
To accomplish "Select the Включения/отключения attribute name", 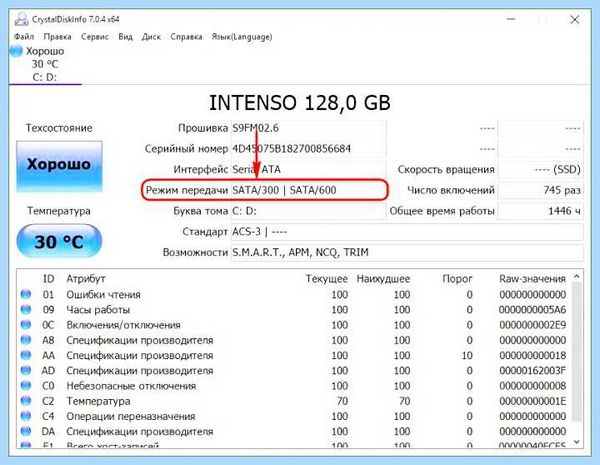I will click(123, 325).
